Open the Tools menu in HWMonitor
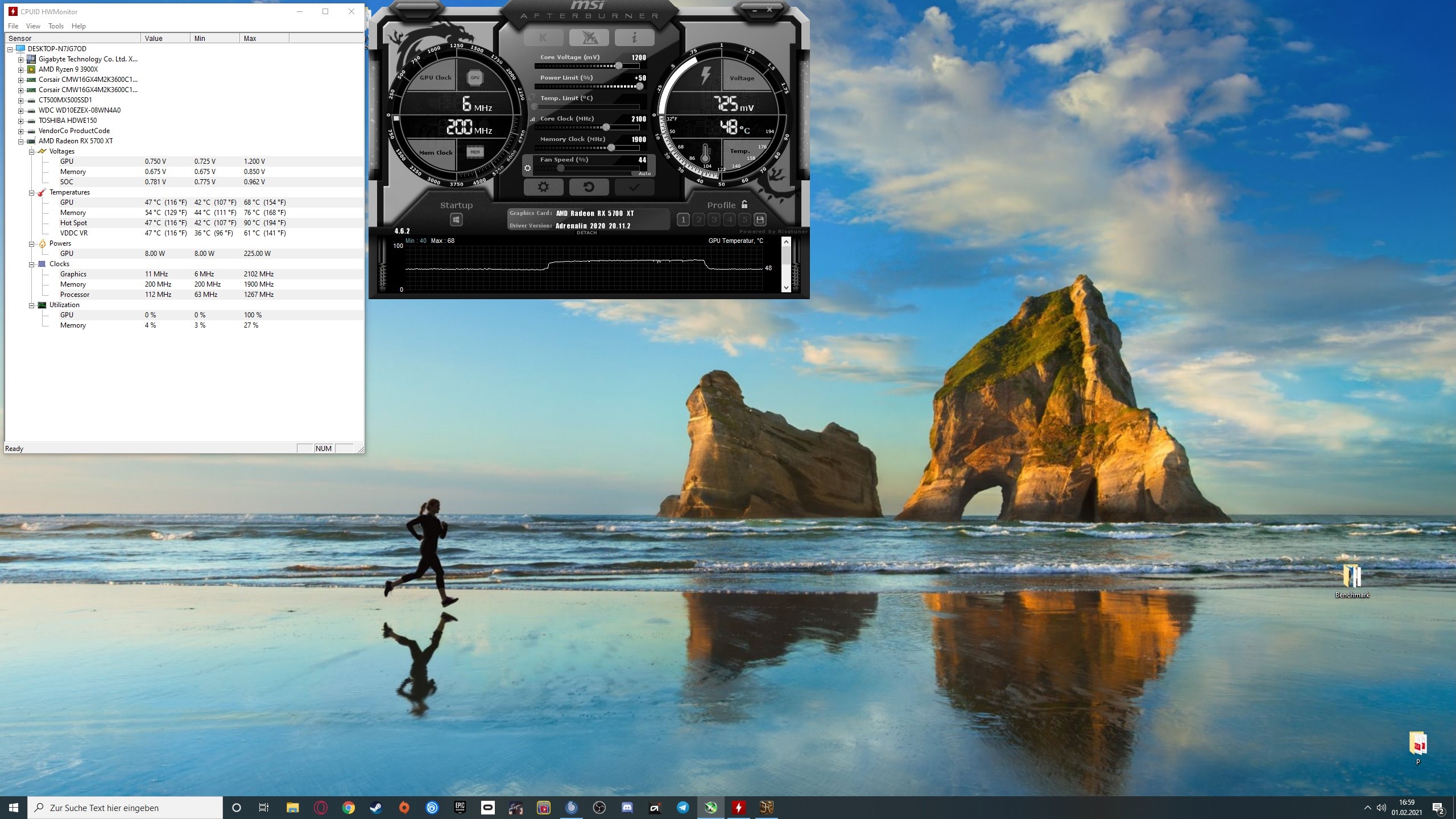 pos(56,26)
